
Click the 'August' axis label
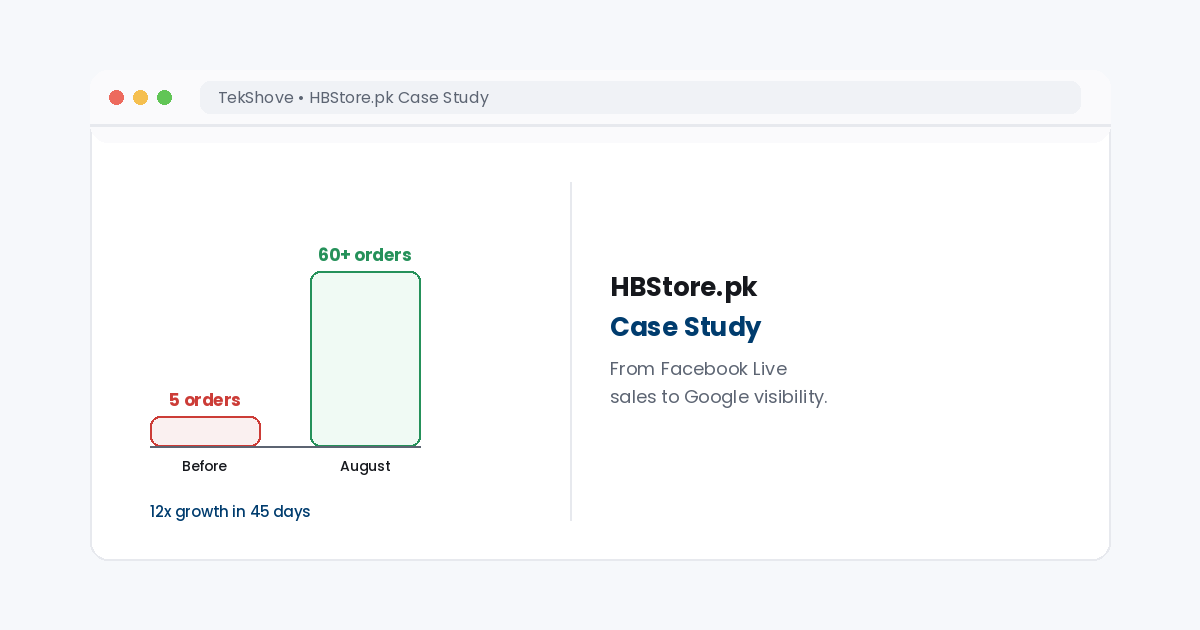pyautogui.click(x=365, y=466)
